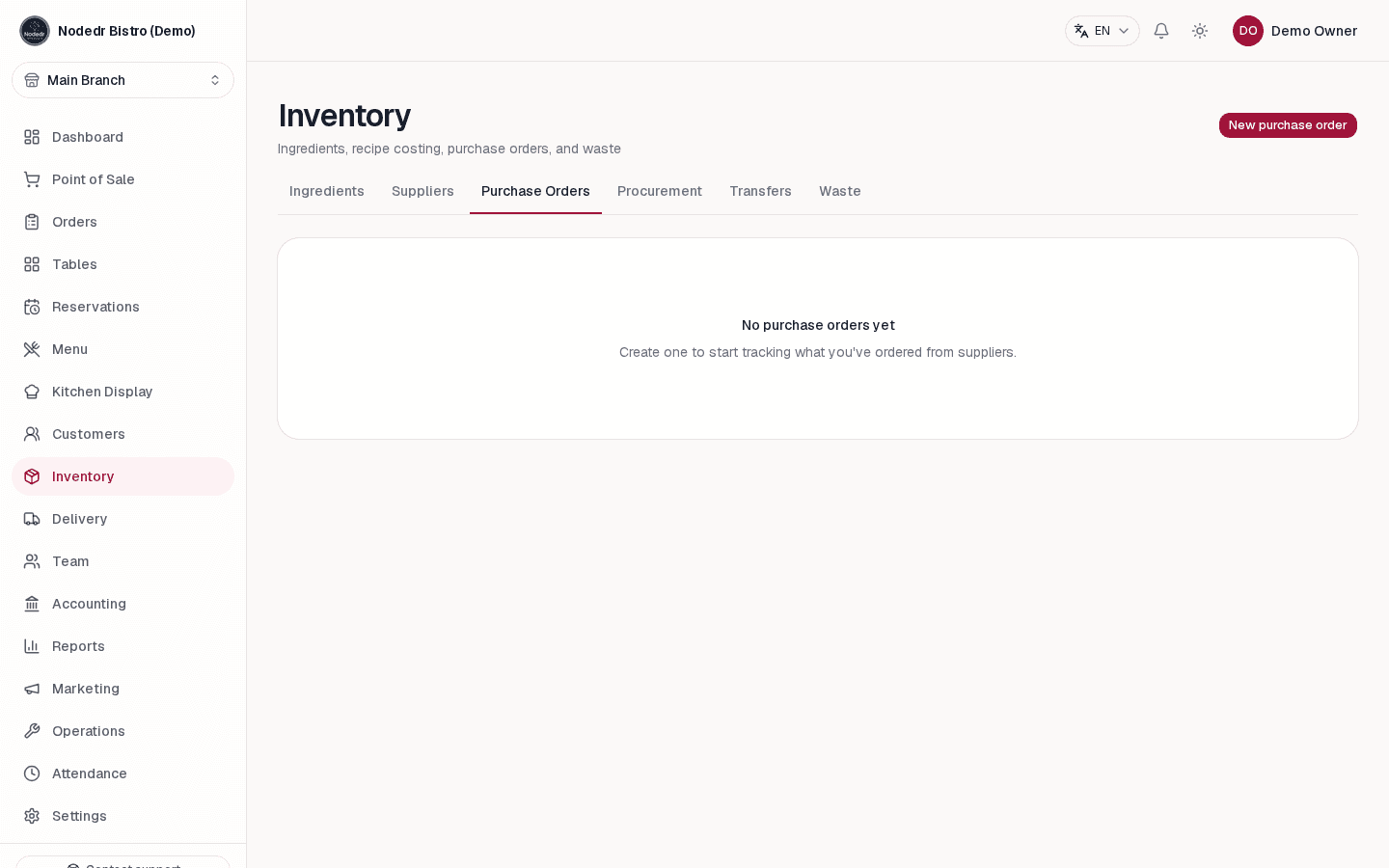
Task: Switch to the Procurement tab
Action: (x=660, y=191)
